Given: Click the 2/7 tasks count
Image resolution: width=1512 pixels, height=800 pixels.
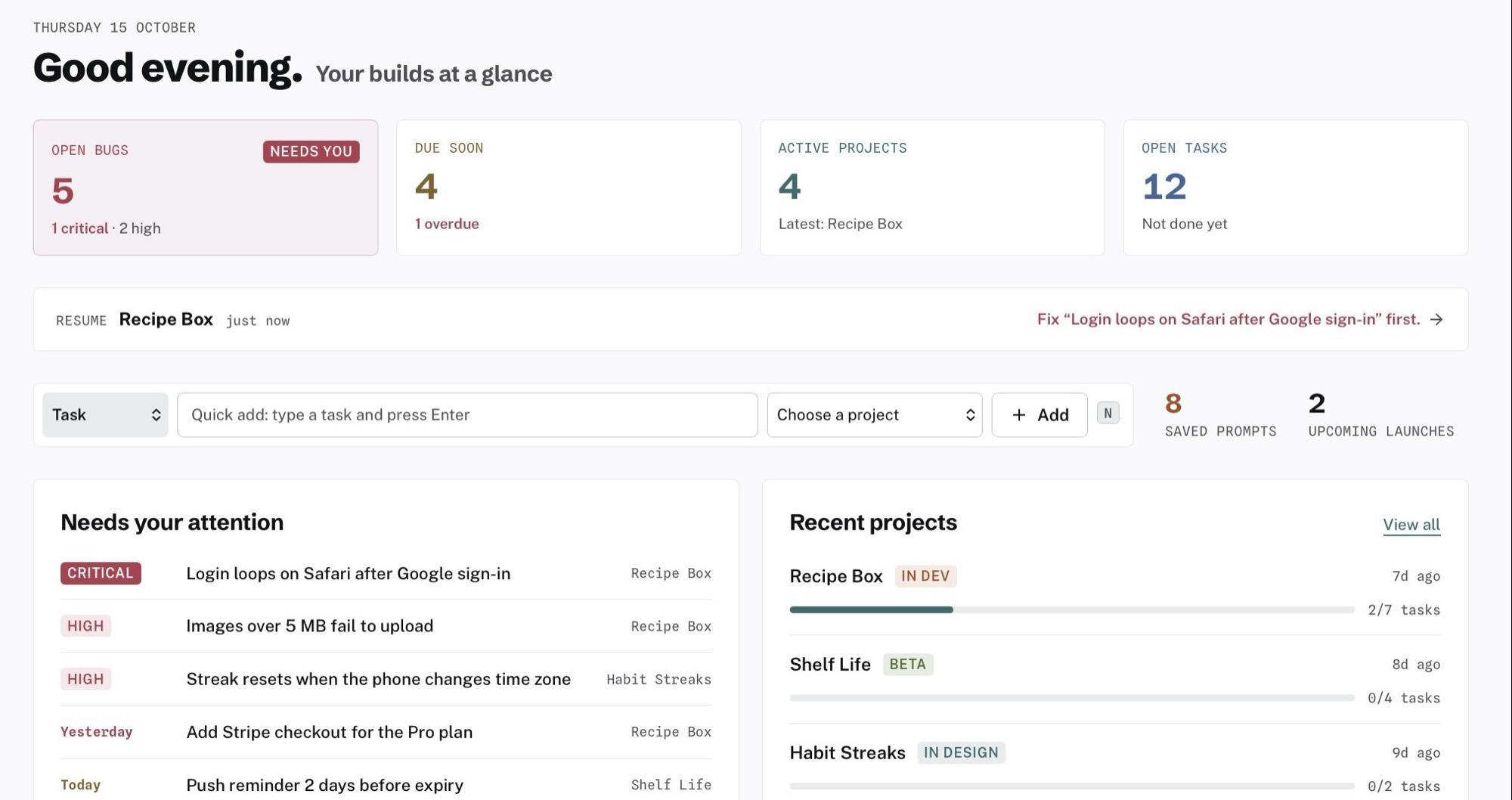Looking at the screenshot, I should pos(1404,610).
